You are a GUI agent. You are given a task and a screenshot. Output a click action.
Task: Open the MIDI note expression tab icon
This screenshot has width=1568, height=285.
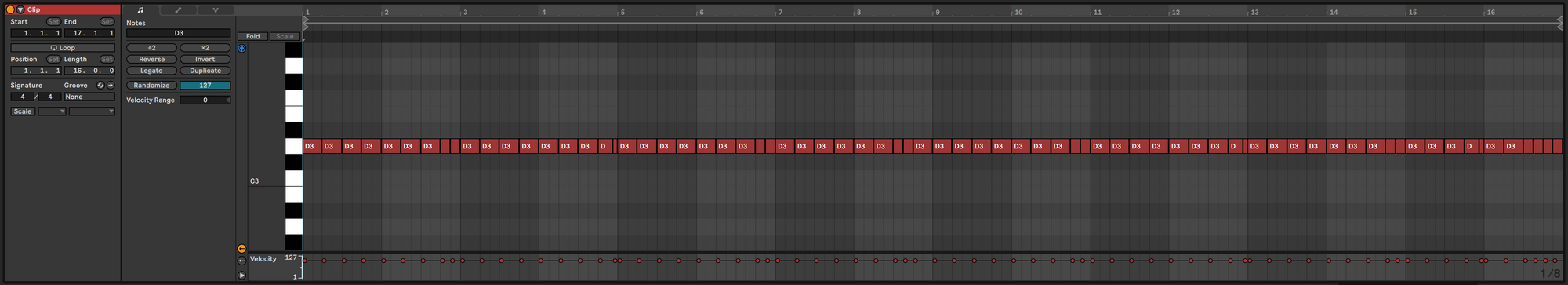[216, 10]
